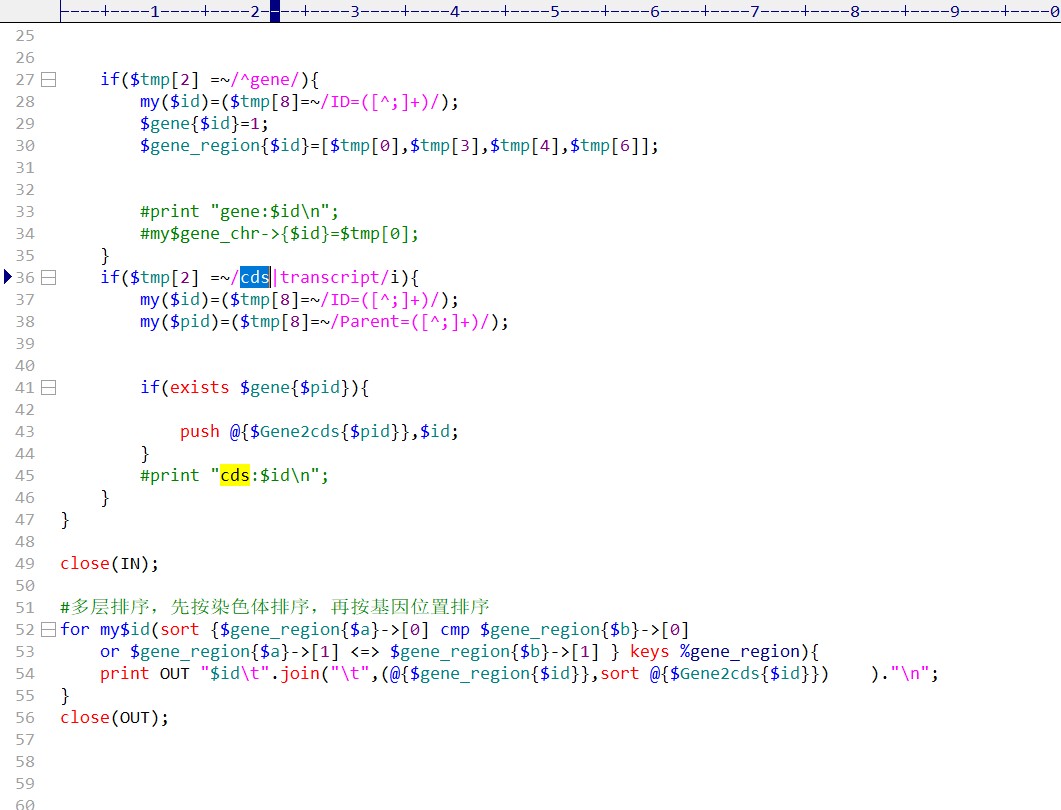Viewport: 1061px width, 810px height.
Task: Click line number 30 in the gutter
Action: [x=25, y=145]
